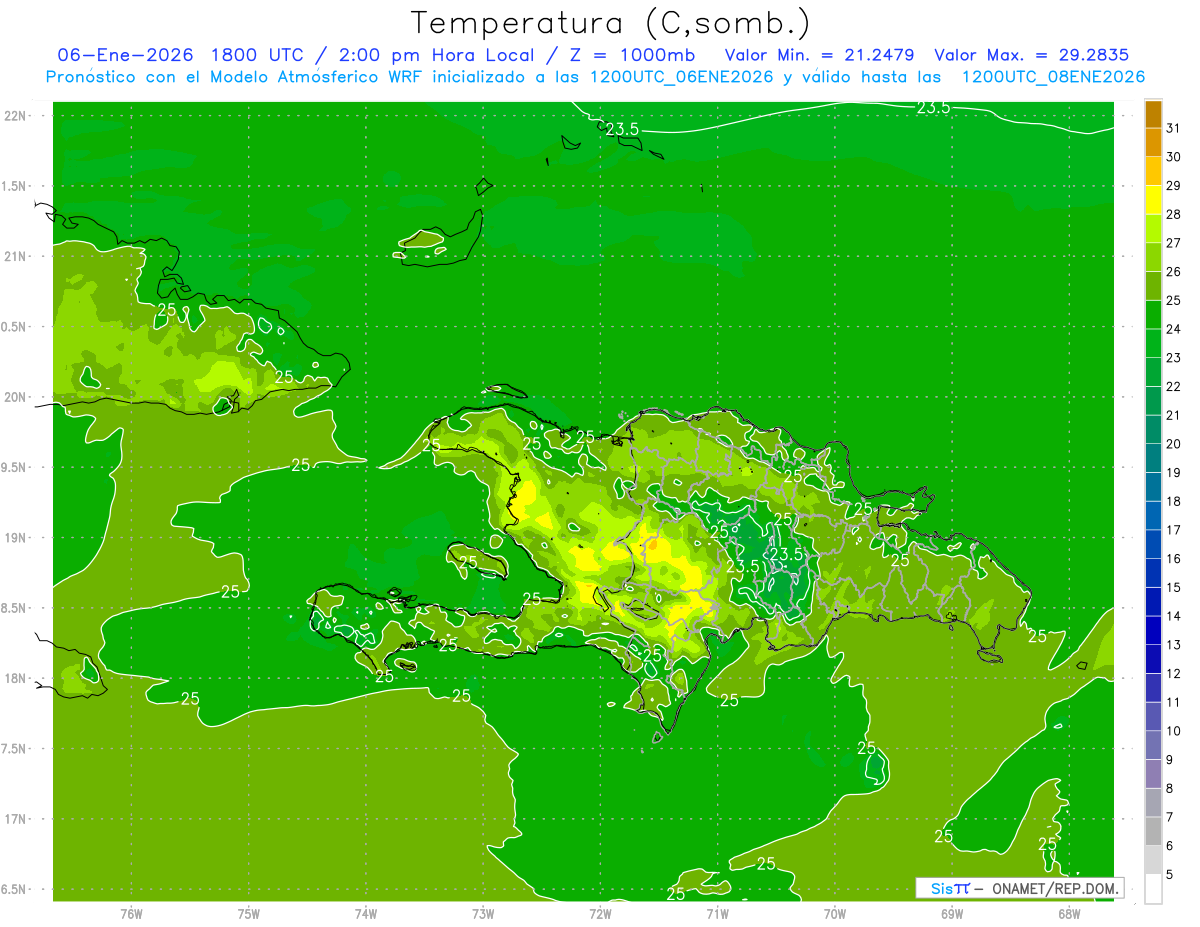Click the colorbar swatch between 24 and 25
Viewport: 1200px width, 927px height.
pyautogui.click(x=1153, y=315)
